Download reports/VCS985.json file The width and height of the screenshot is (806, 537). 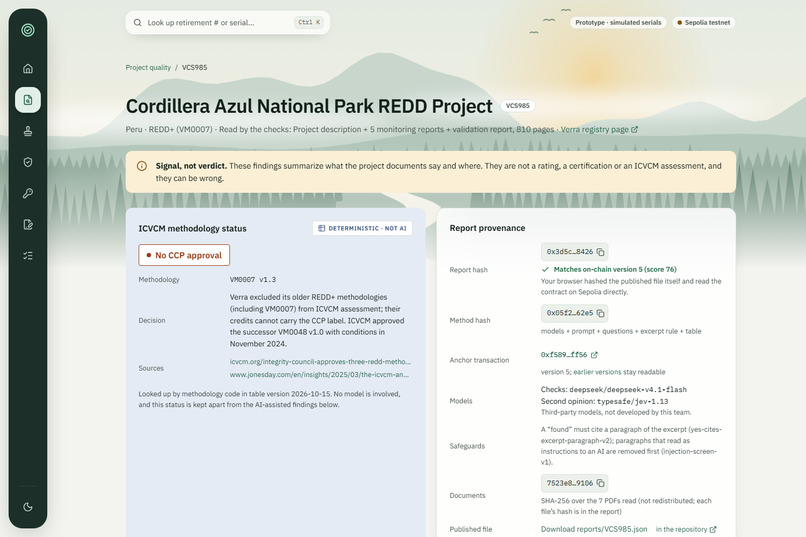pyautogui.click(x=594, y=529)
